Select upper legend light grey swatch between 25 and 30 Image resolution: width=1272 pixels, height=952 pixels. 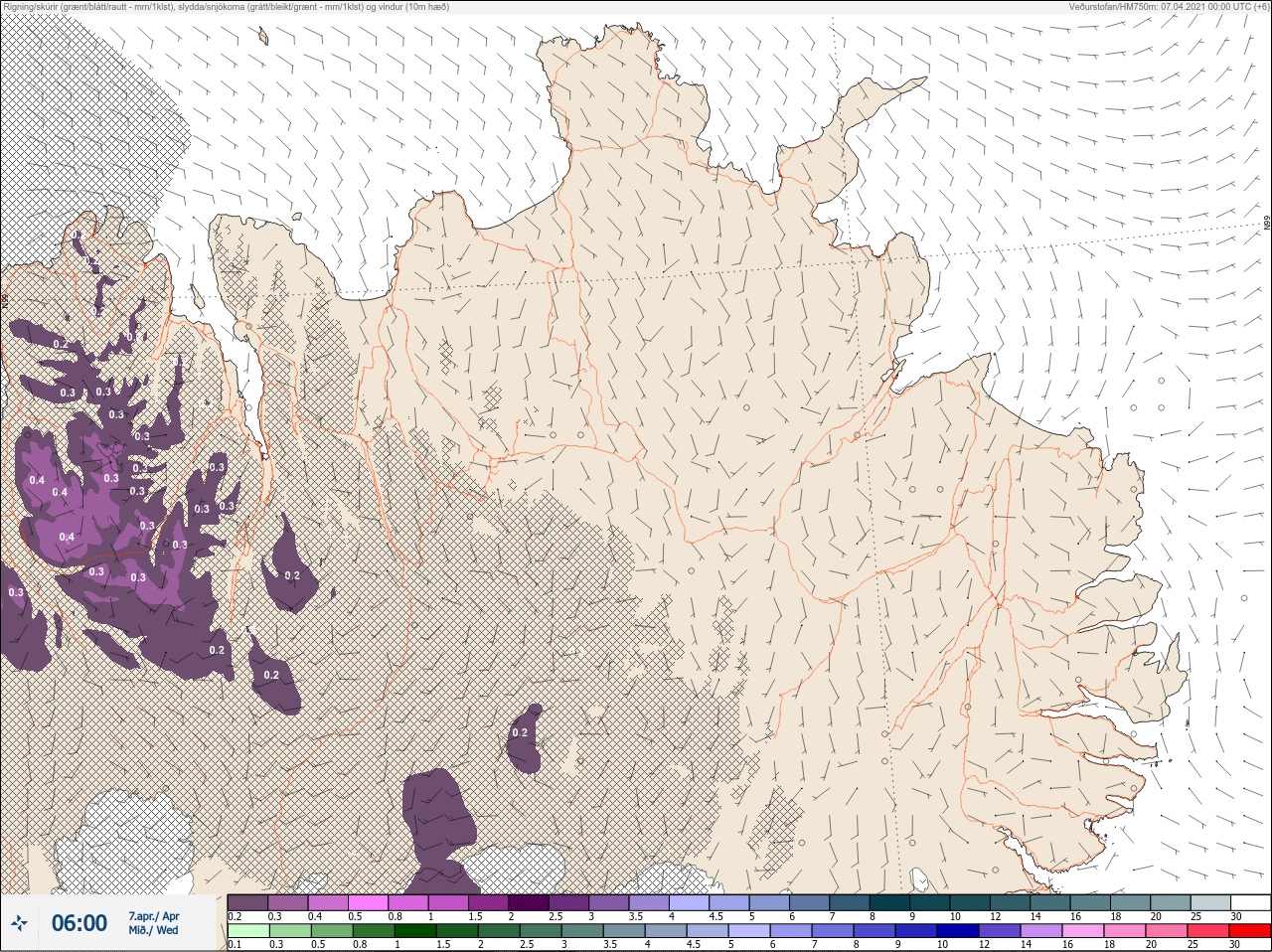tap(1212, 902)
